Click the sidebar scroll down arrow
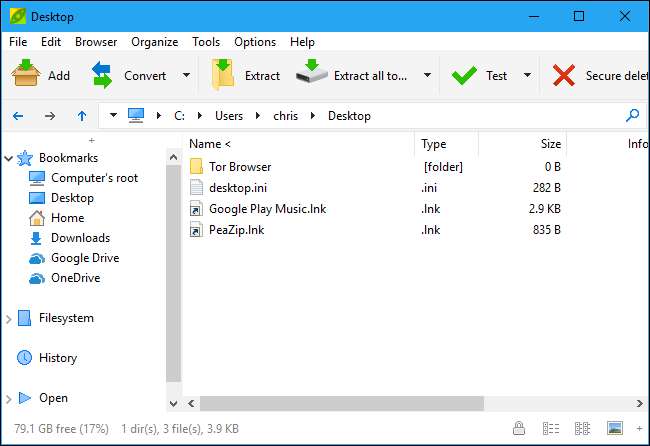 pos(174,403)
